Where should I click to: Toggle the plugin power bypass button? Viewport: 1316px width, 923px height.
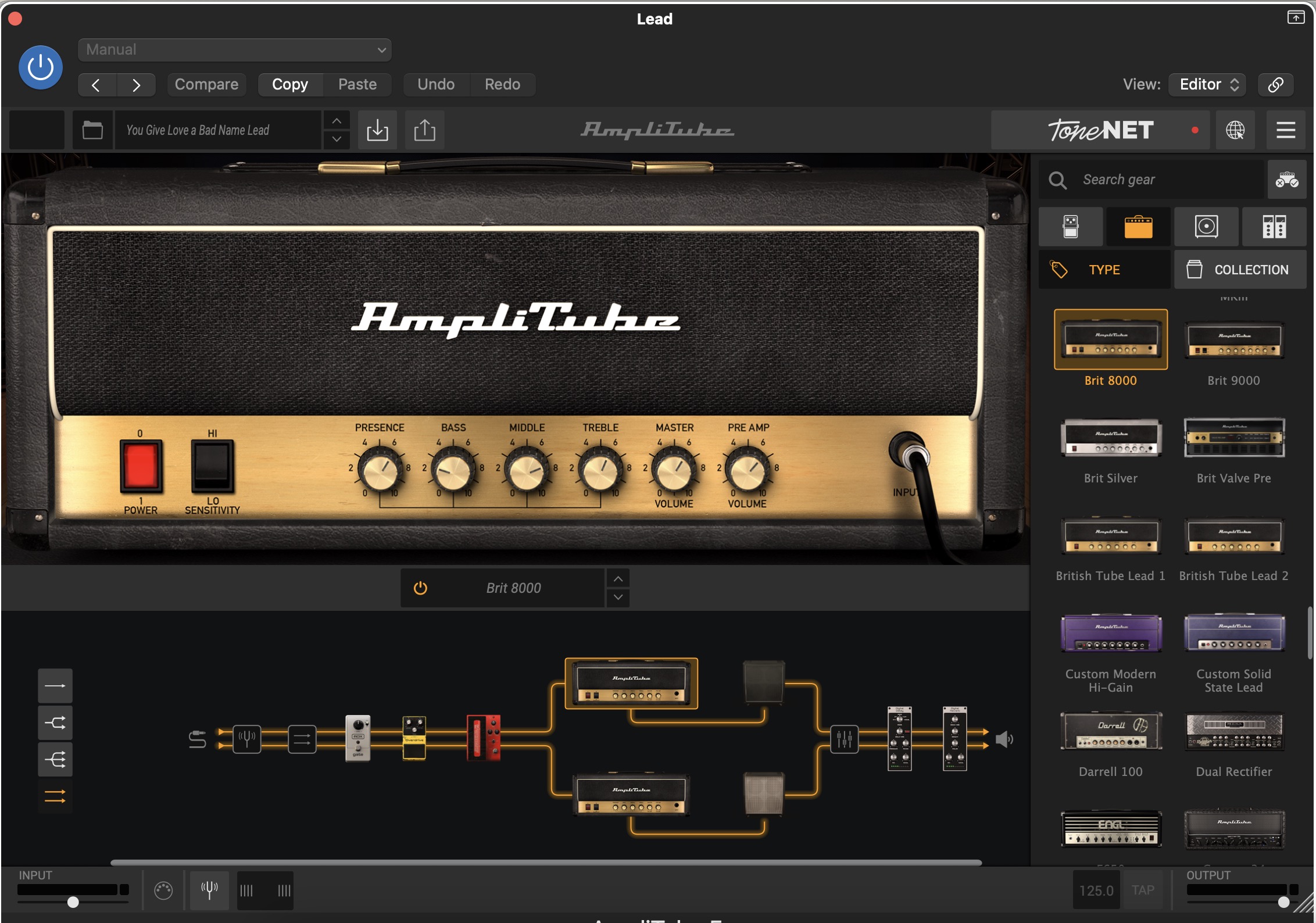[x=41, y=67]
